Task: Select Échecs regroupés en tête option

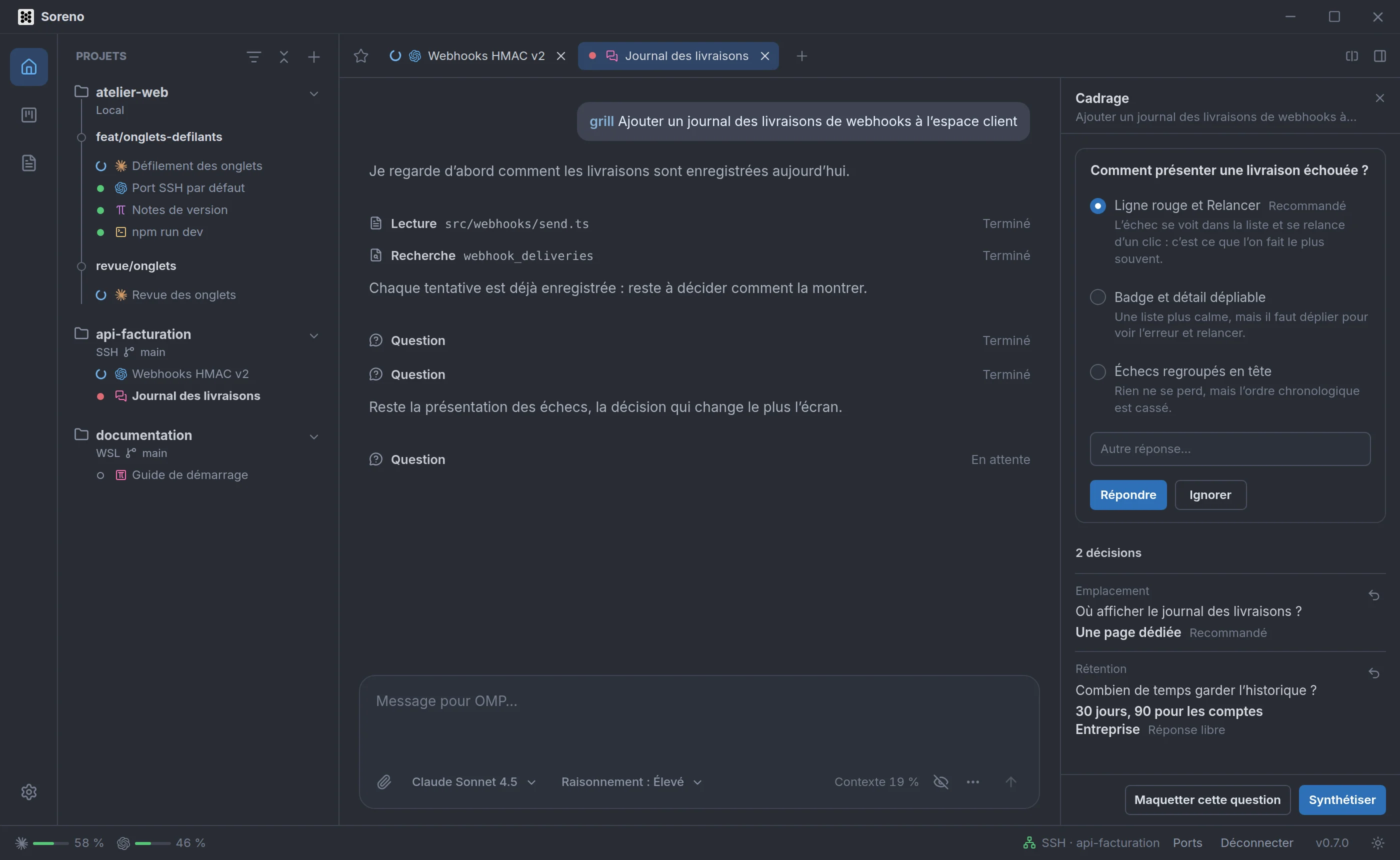Action: (x=1098, y=372)
